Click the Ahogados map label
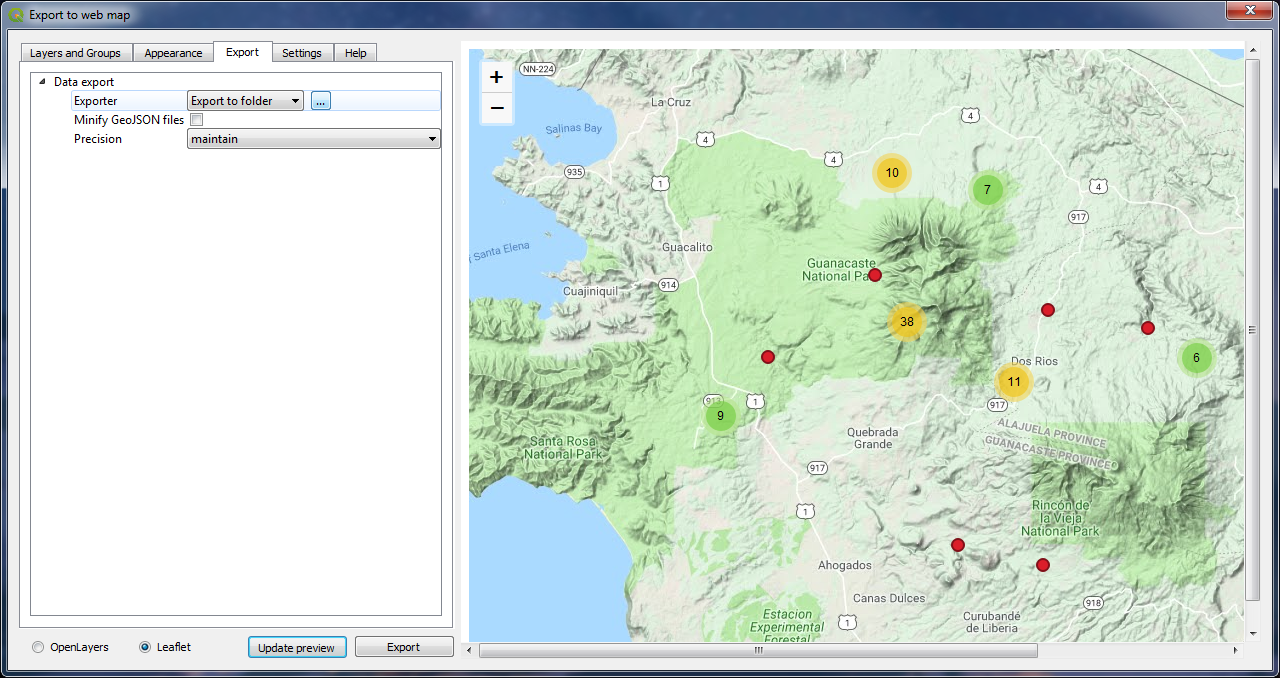Viewport: 1280px width, 678px height. [x=845, y=565]
